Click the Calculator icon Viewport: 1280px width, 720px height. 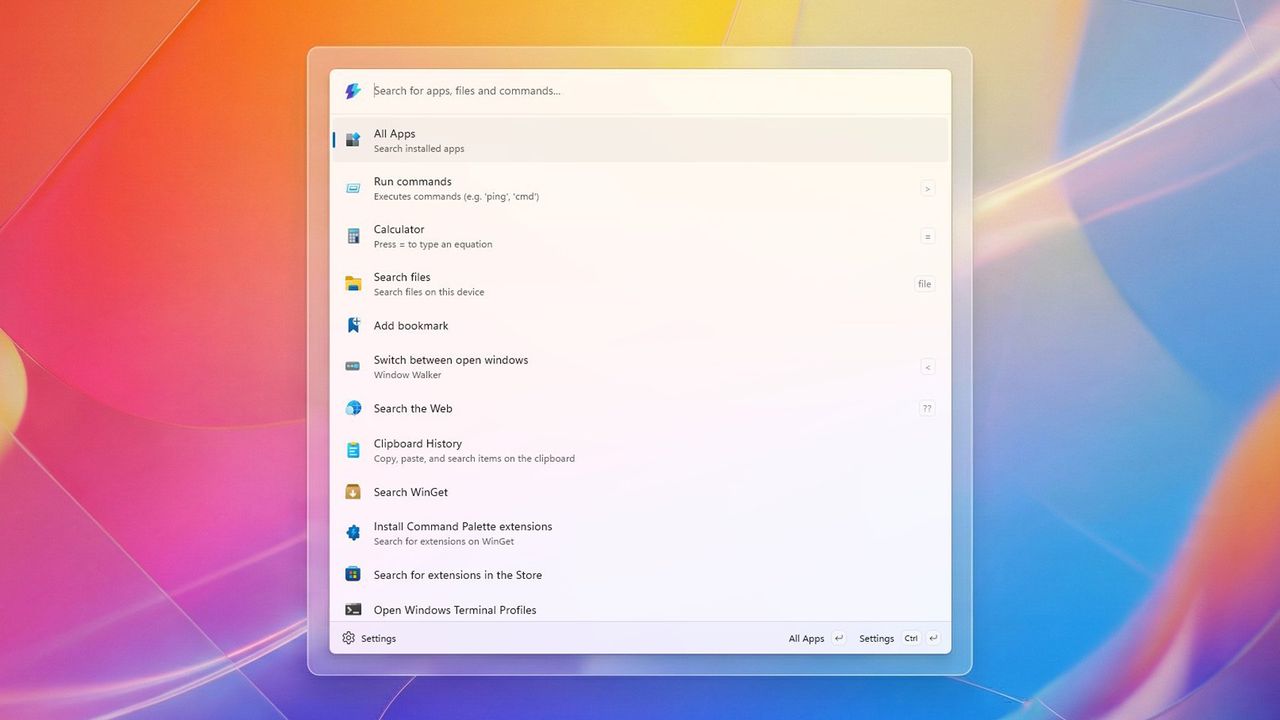tap(352, 235)
